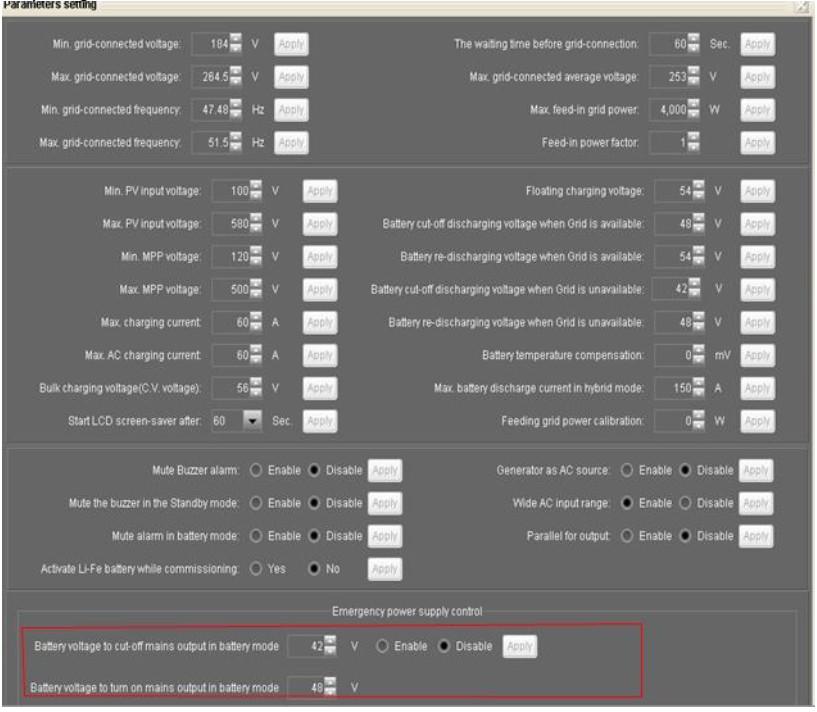
Task: Apply Battery temperature compensation value
Action: point(758,355)
